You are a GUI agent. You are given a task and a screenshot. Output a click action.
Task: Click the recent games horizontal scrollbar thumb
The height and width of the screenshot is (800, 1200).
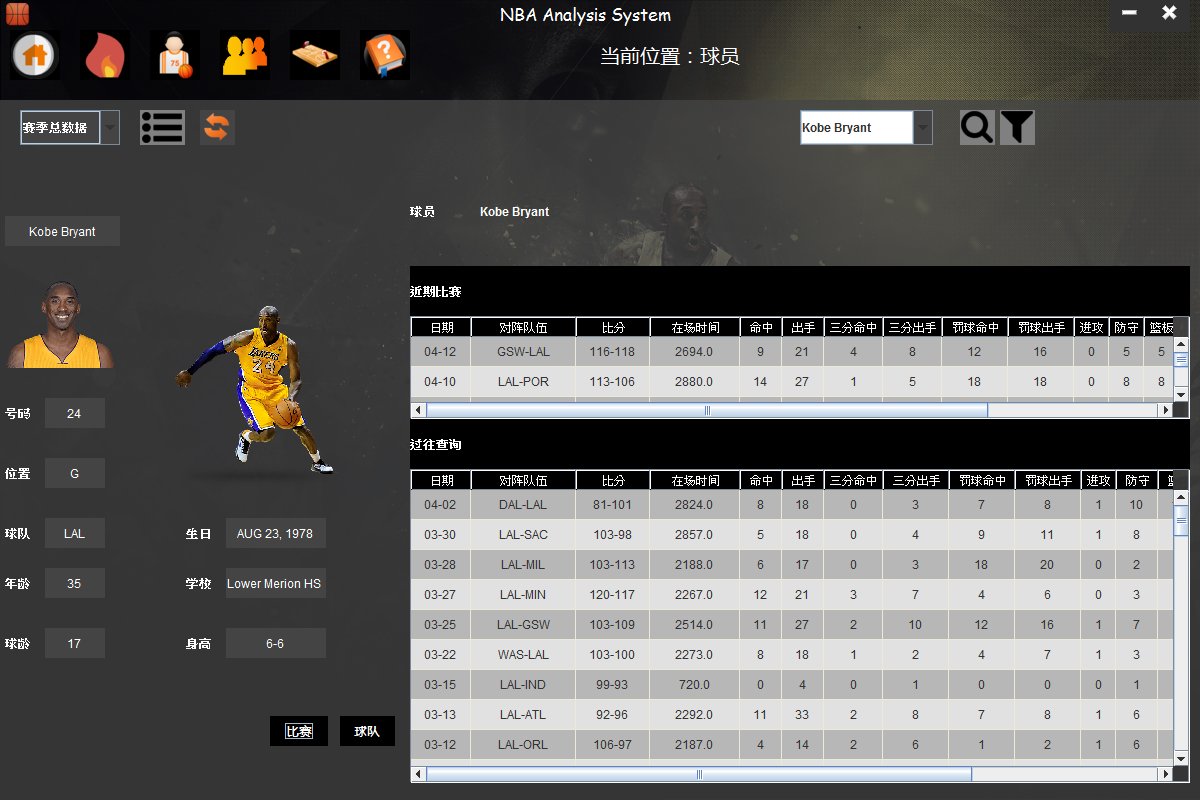pyautogui.click(x=707, y=410)
